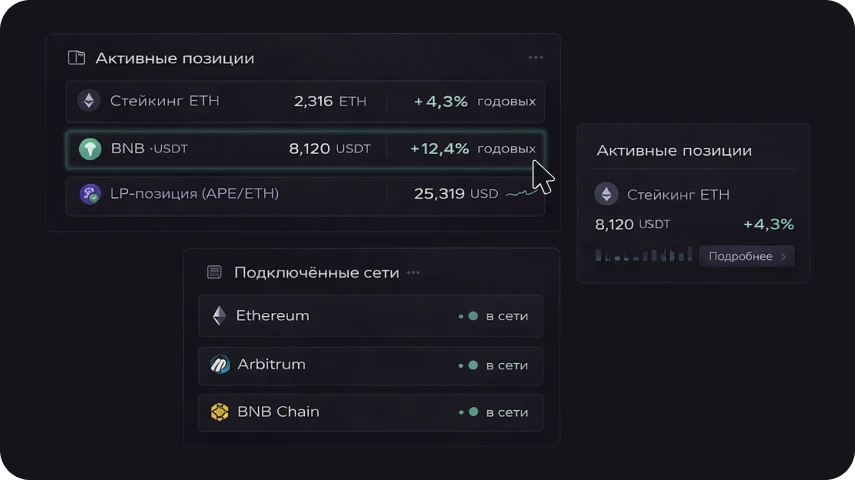
Task: Open the Подключённые сети three-dot menu
Action: click(413, 272)
